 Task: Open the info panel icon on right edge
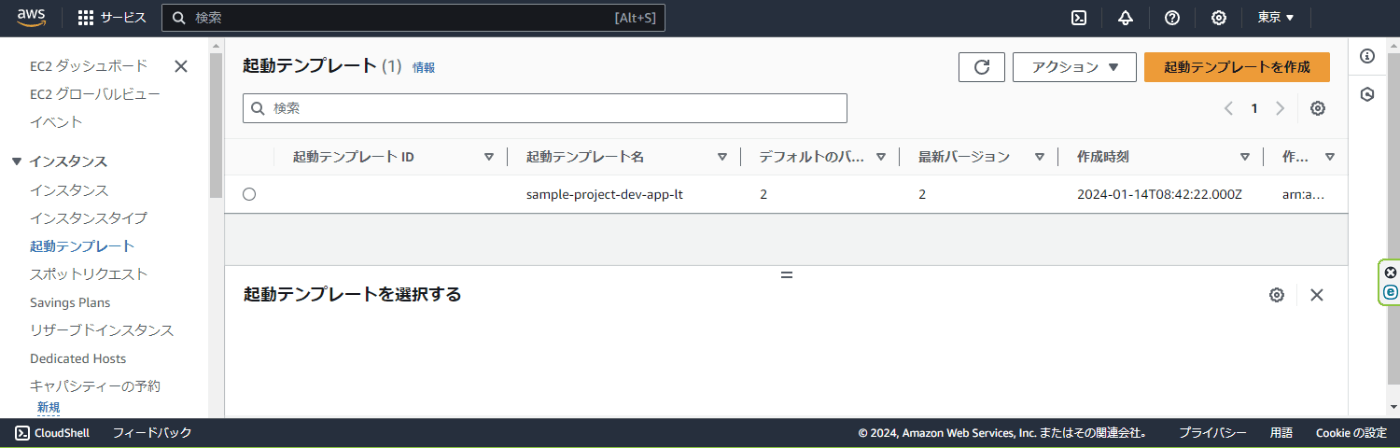[1367, 56]
